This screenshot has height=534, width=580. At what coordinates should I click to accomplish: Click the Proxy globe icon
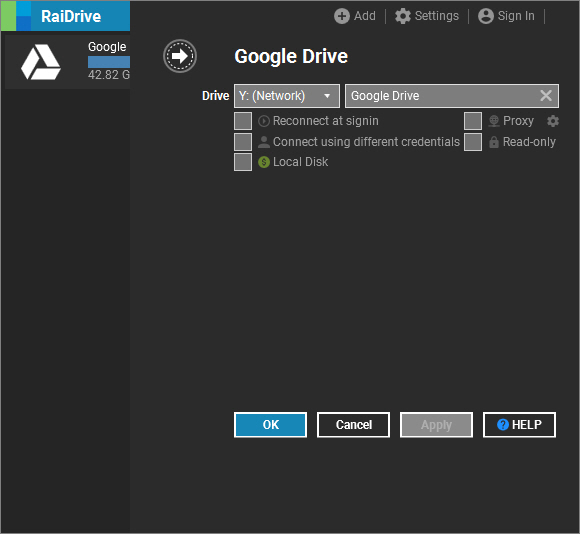point(494,121)
